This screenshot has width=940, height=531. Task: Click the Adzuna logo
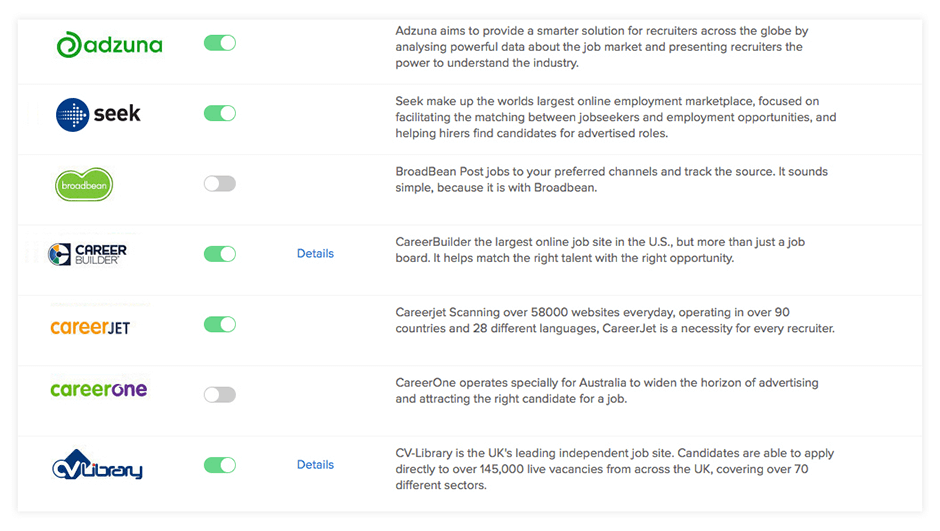109,44
